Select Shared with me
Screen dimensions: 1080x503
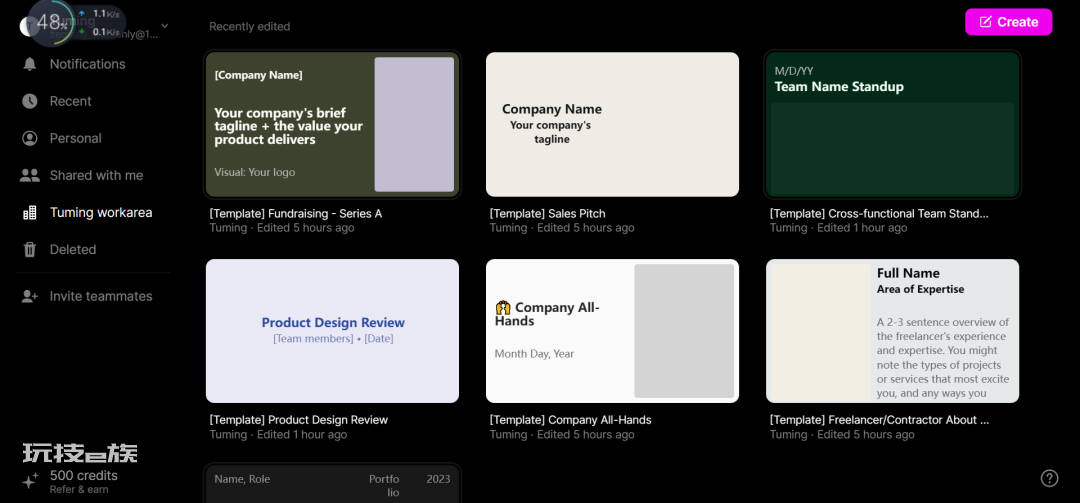[94, 176]
